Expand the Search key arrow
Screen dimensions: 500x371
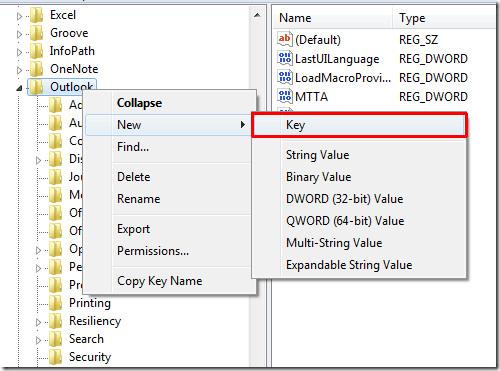click(38, 340)
